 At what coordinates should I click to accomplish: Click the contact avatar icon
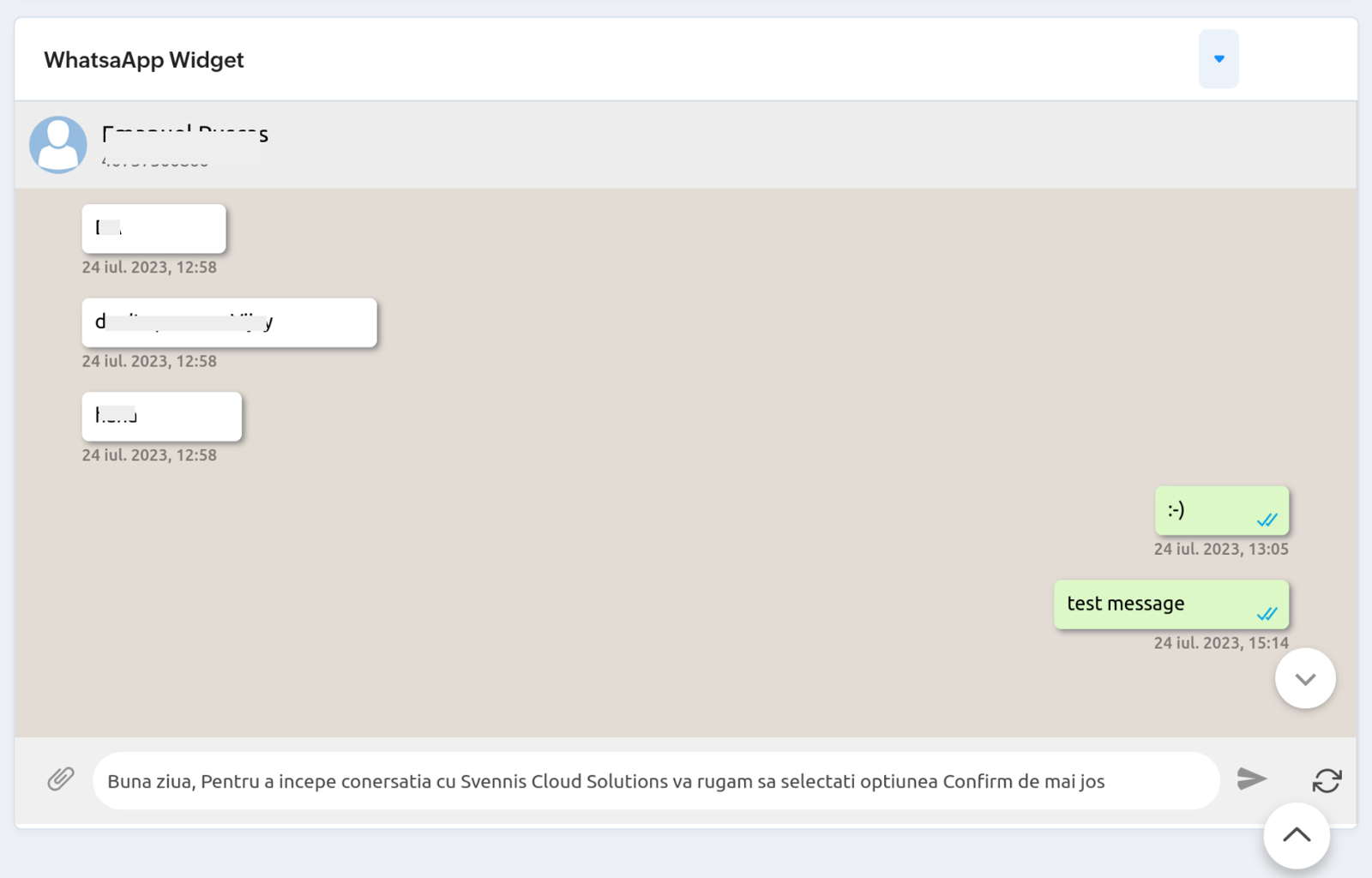(58, 145)
